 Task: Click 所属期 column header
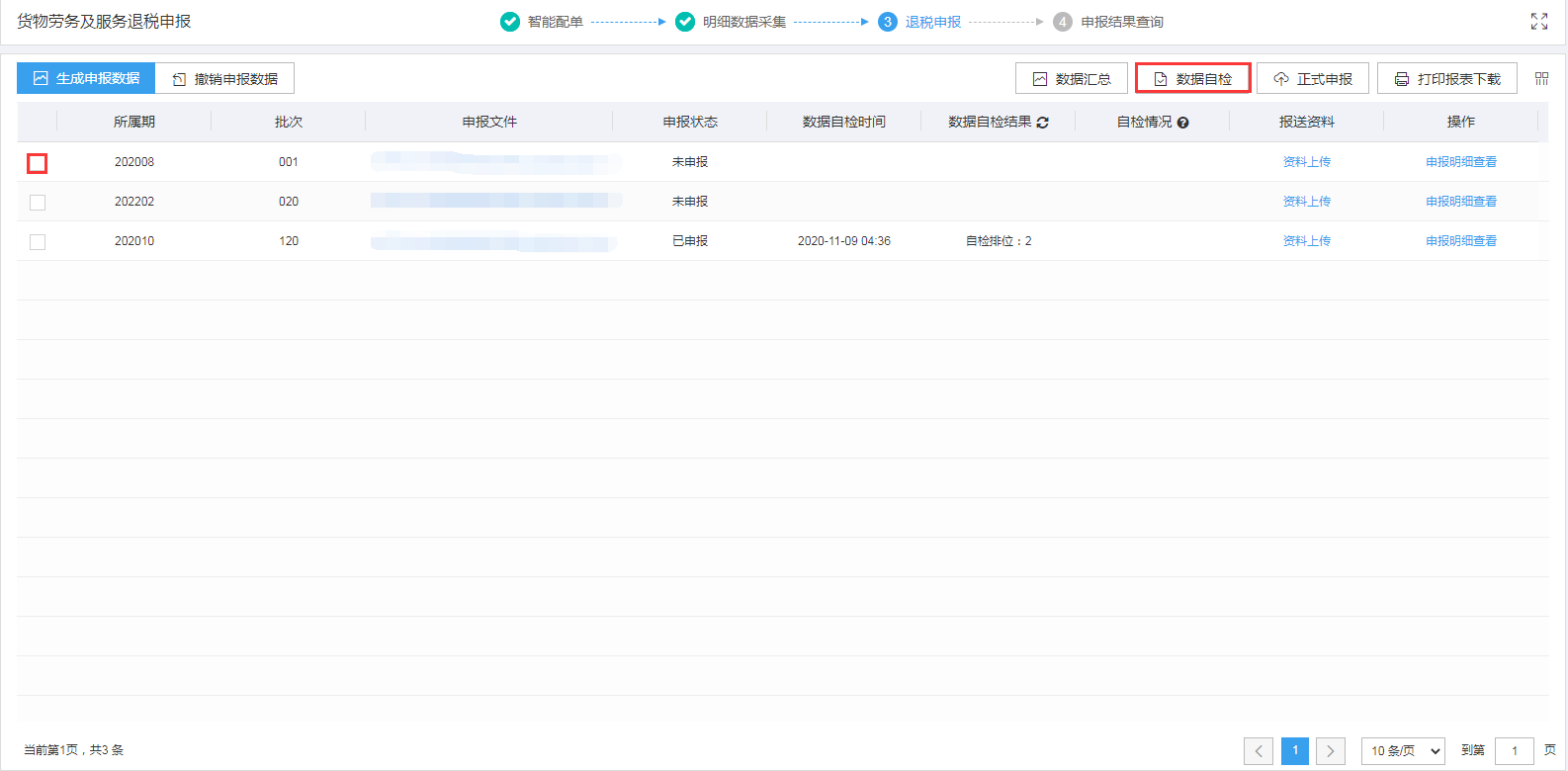coord(134,122)
